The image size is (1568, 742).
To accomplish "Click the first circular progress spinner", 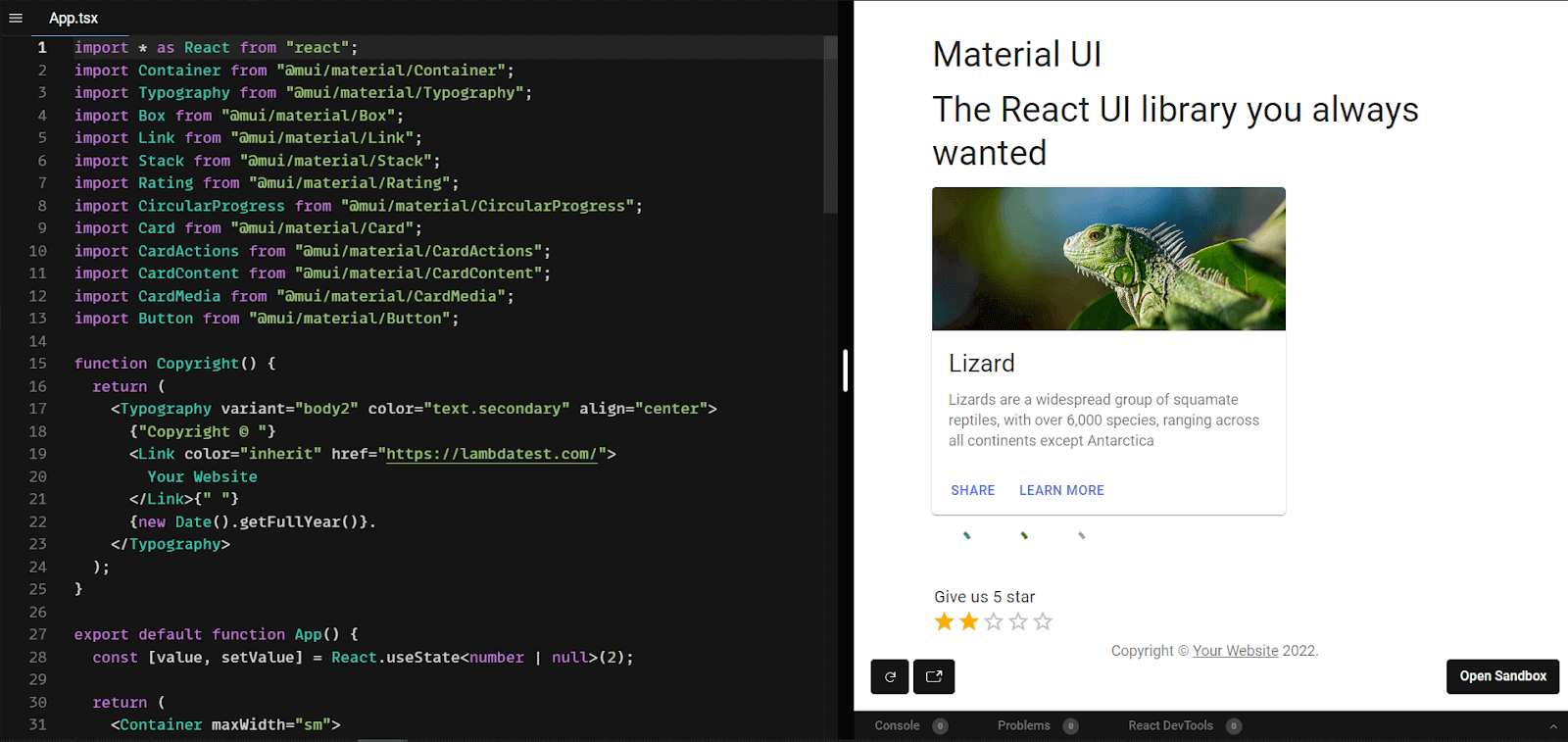I will click(966, 535).
